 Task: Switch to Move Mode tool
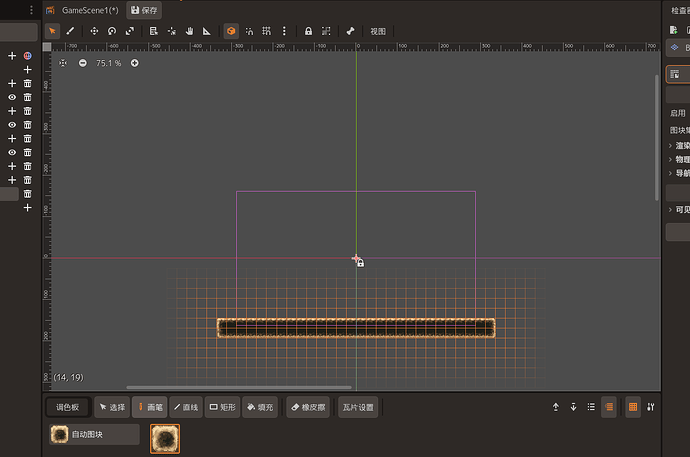[94, 31]
